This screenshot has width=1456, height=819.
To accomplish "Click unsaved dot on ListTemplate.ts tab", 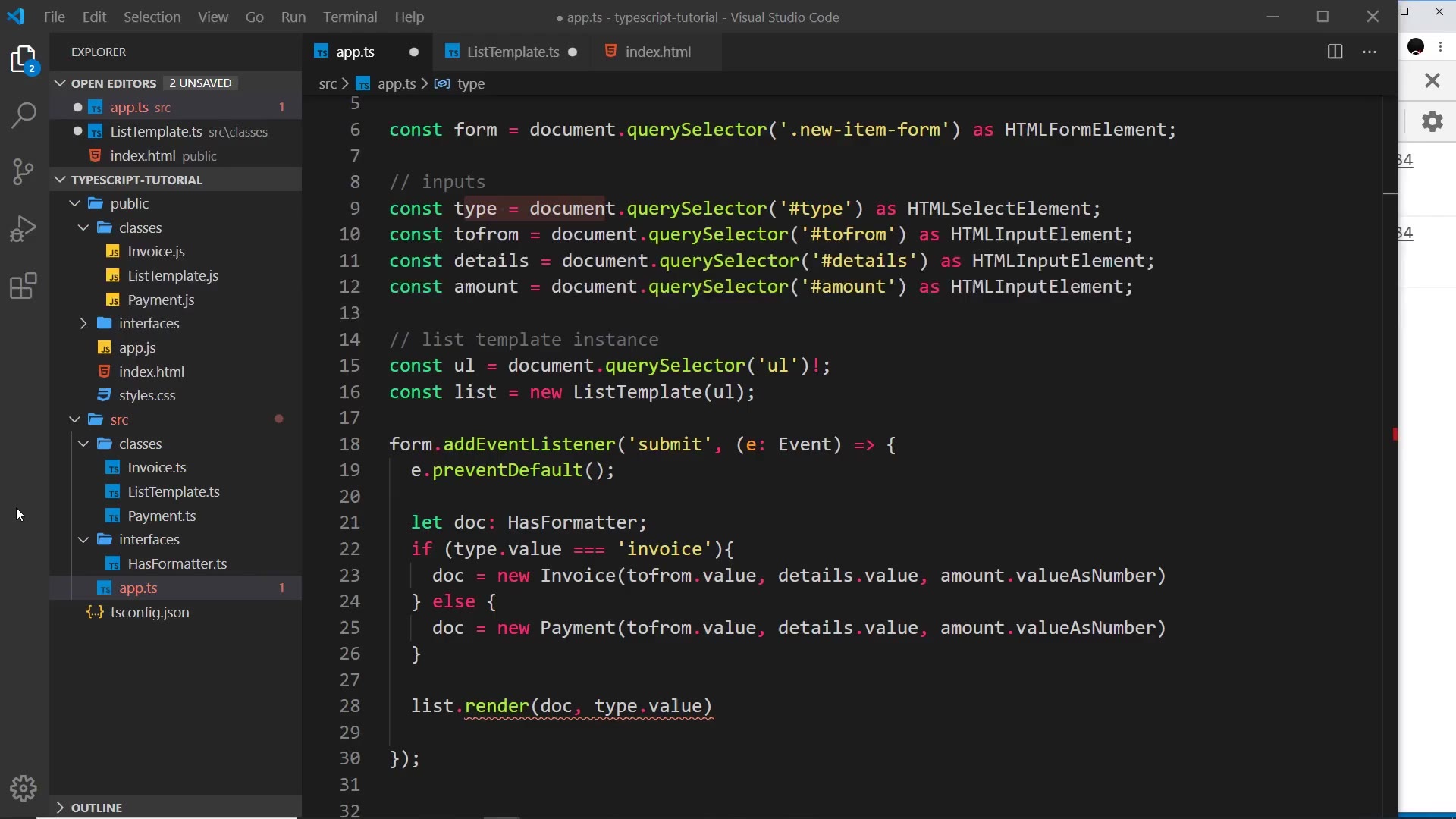I will coord(573,52).
